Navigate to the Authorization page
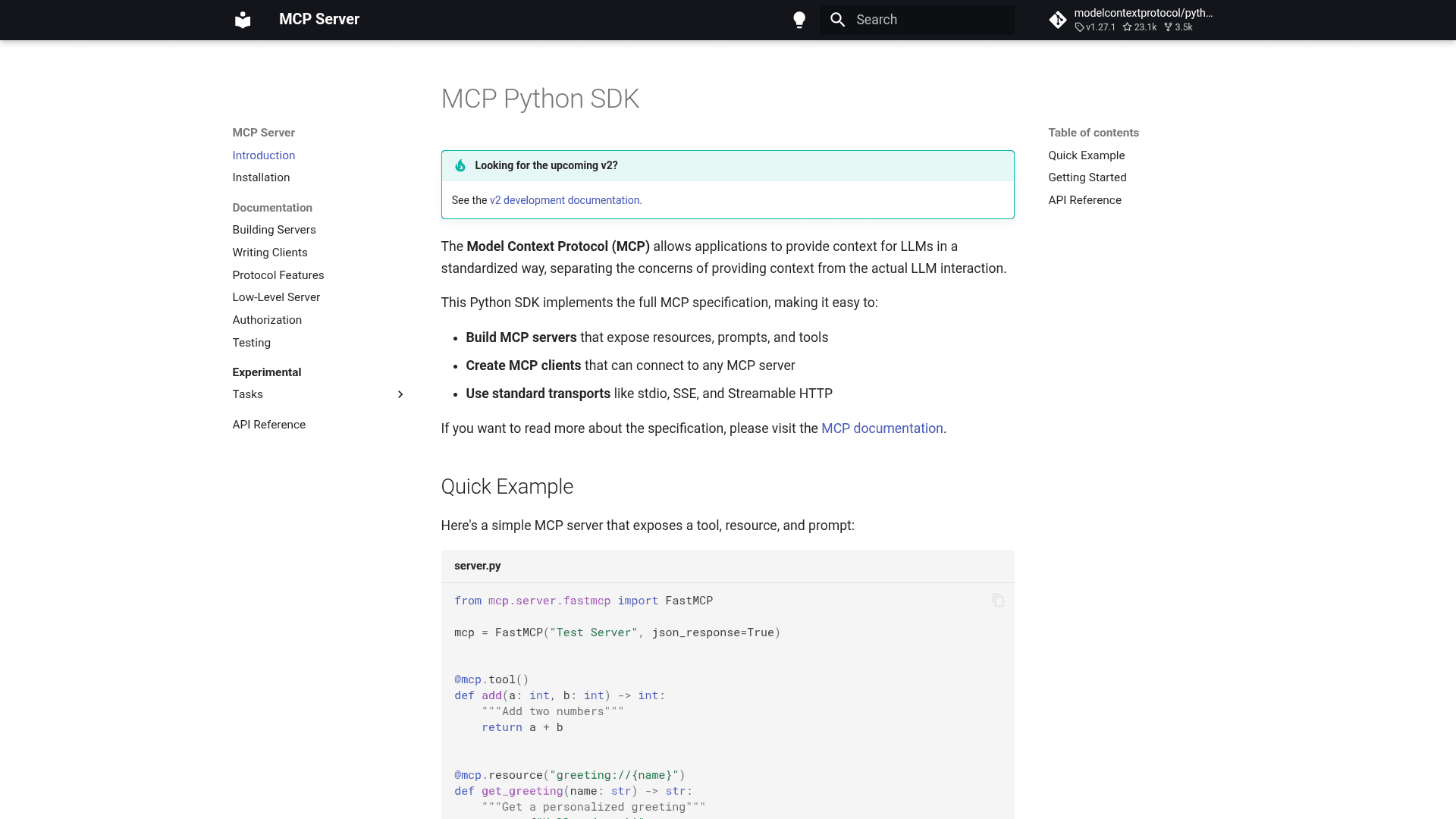 click(x=267, y=320)
